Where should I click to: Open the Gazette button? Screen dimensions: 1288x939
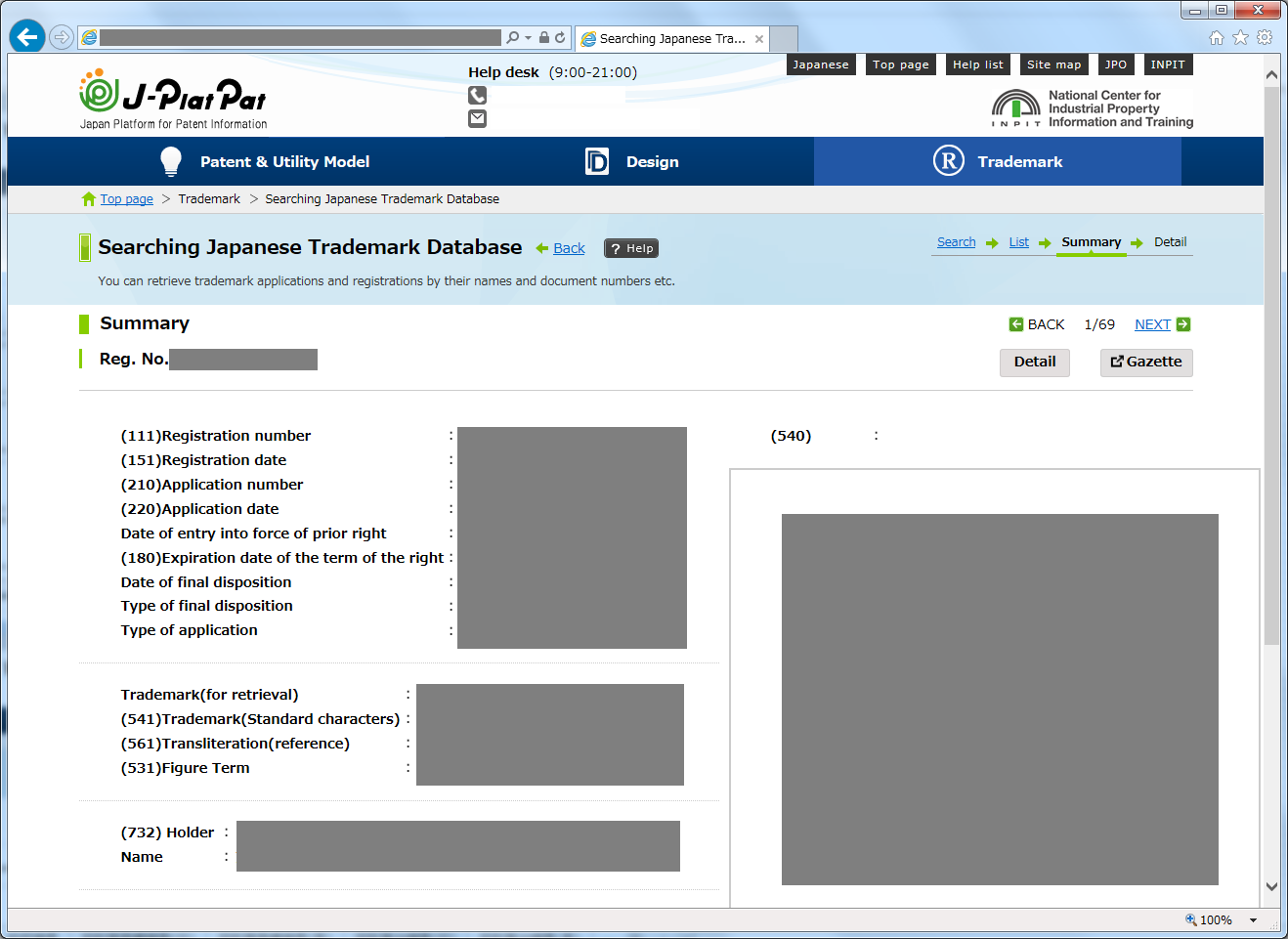1145,363
